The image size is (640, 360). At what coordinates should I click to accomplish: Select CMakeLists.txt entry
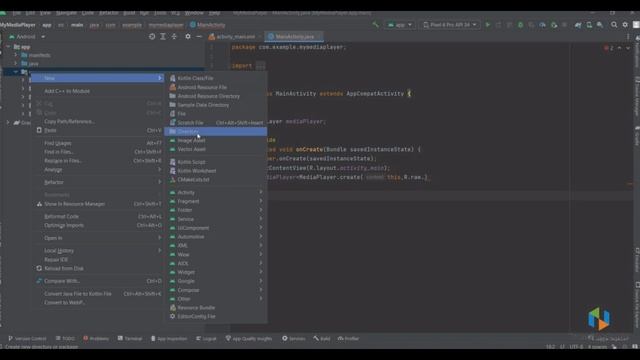click(x=216, y=180)
